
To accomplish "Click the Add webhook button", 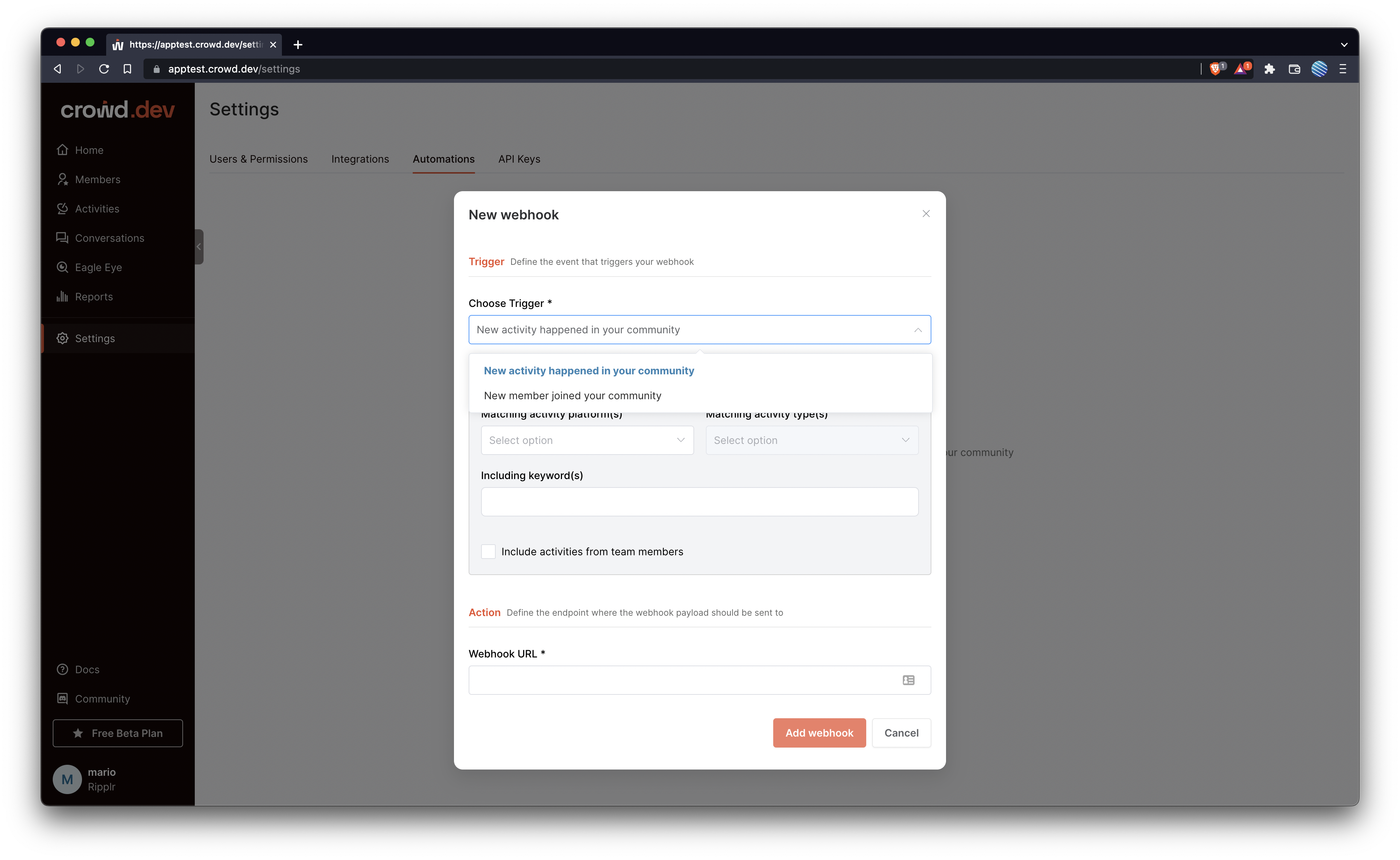I will tap(819, 733).
